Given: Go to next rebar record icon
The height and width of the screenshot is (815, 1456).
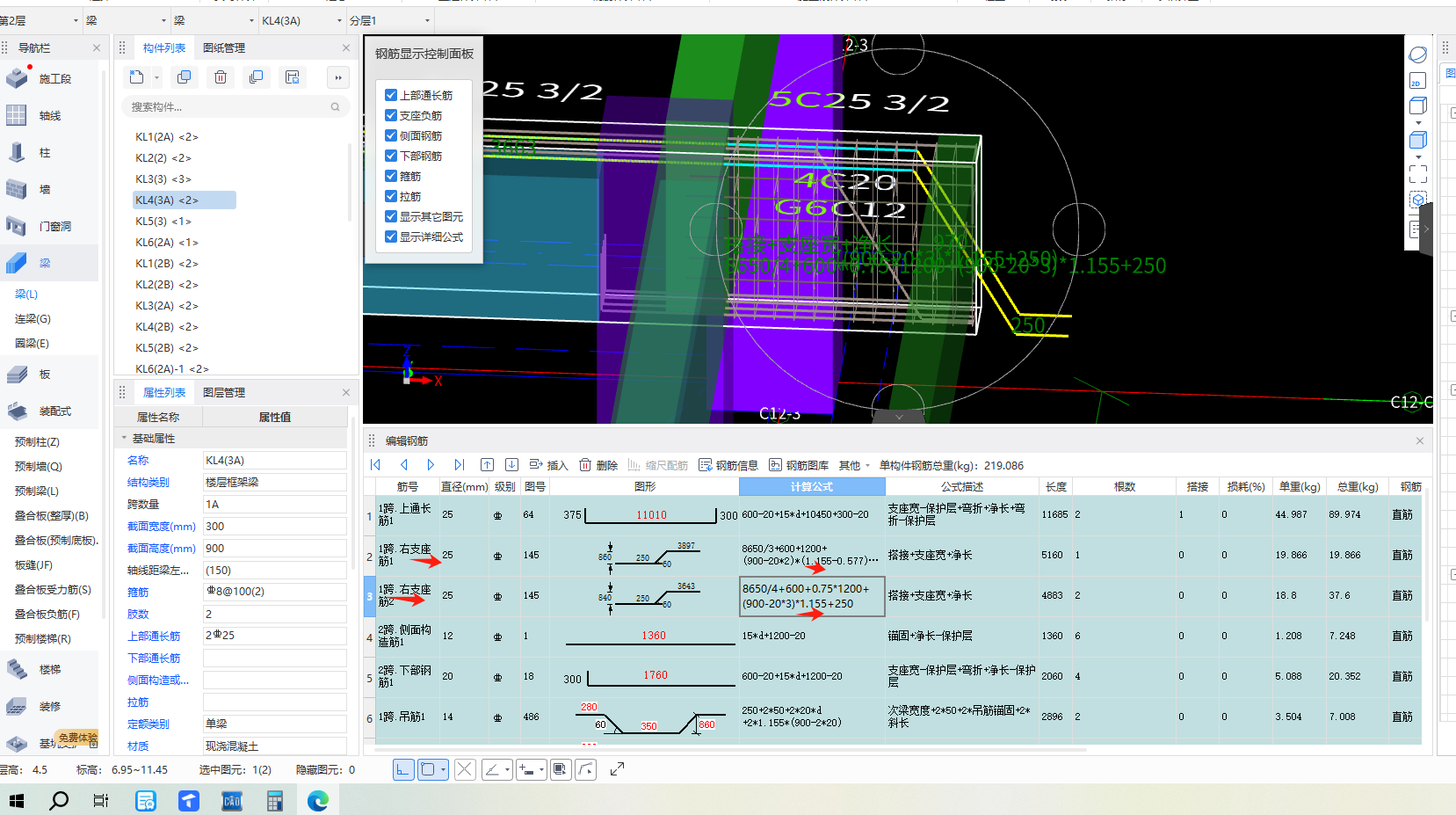Looking at the screenshot, I should coord(431,465).
